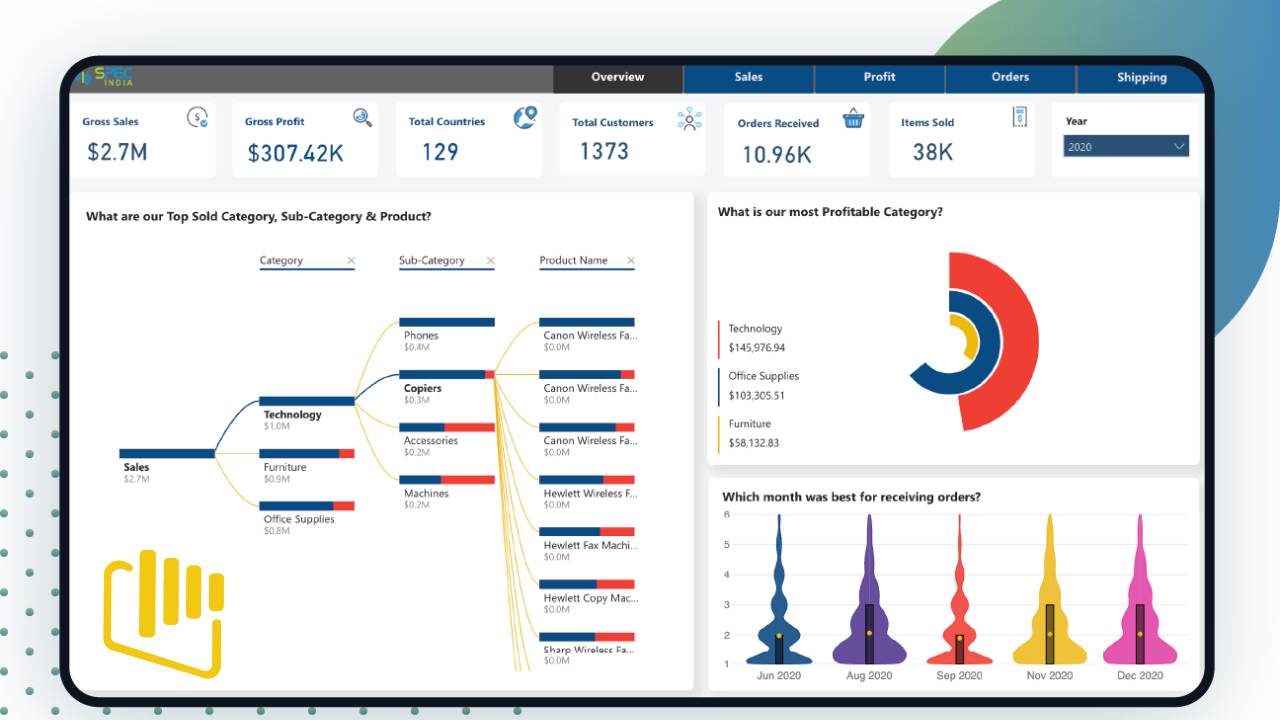Click the Gross Sales dollar coin icon
The image size is (1280, 720).
(198, 116)
